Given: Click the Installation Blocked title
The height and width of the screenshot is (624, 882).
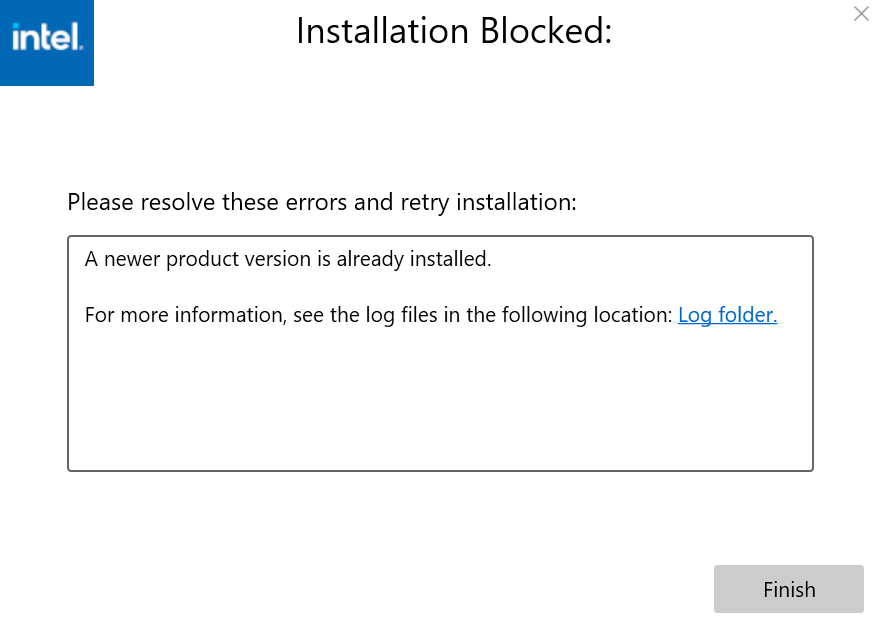Looking at the screenshot, I should 453,31.
